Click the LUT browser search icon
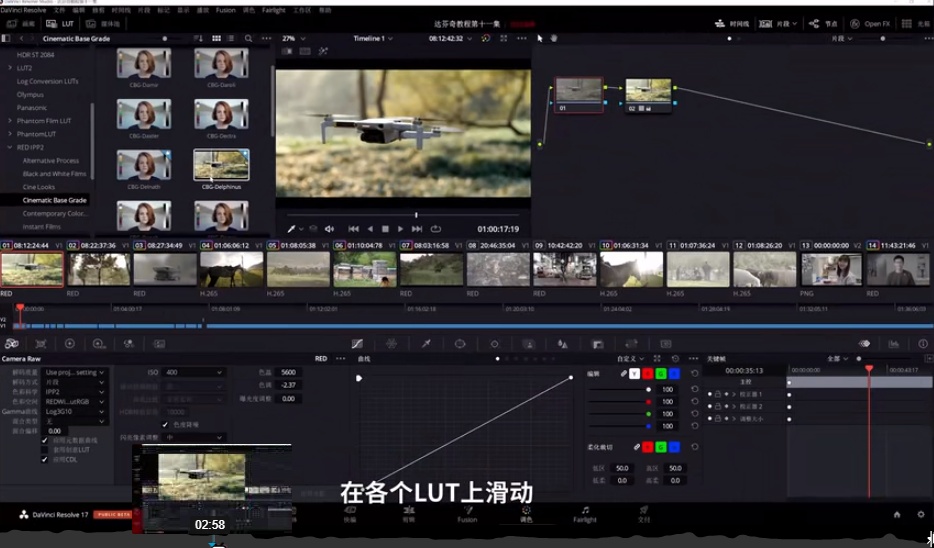Viewport: 934px width, 548px height. tap(248, 38)
